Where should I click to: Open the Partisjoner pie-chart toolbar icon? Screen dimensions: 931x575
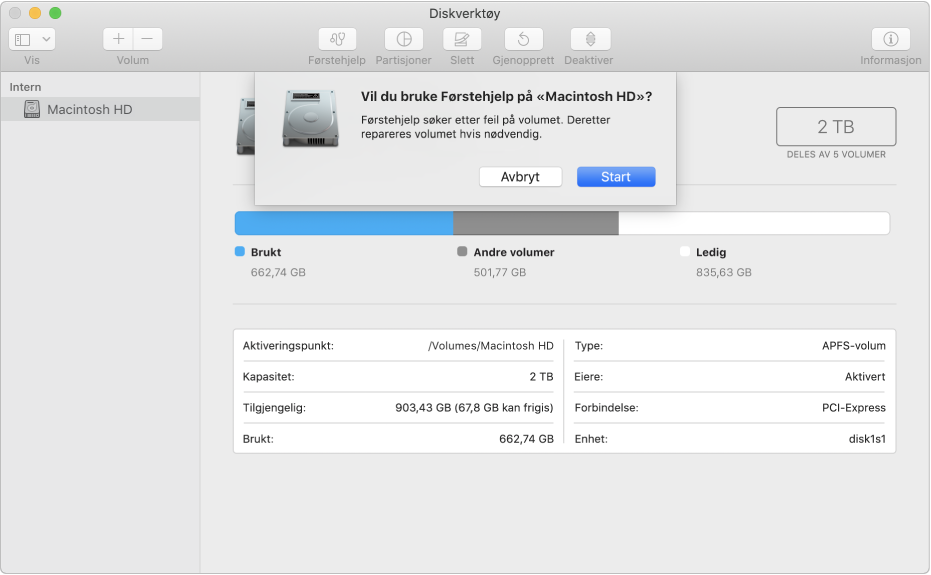click(x=404, y=39)
